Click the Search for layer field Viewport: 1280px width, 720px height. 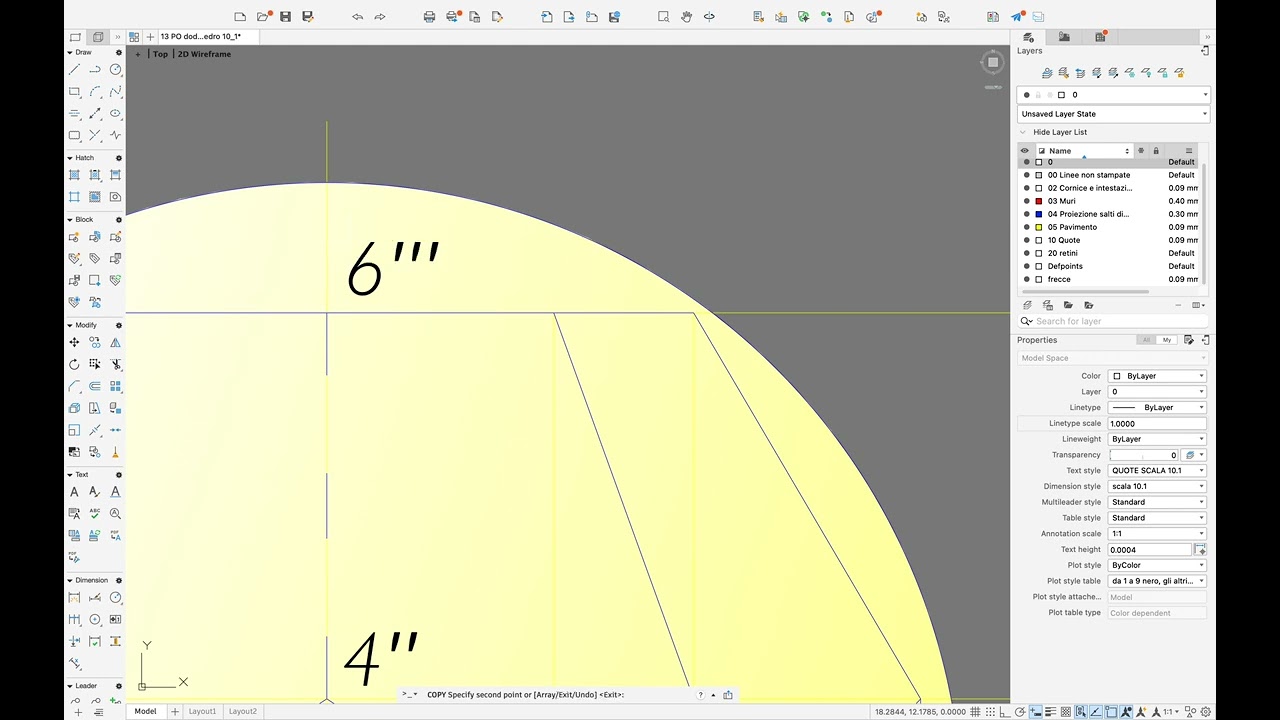1110,321
